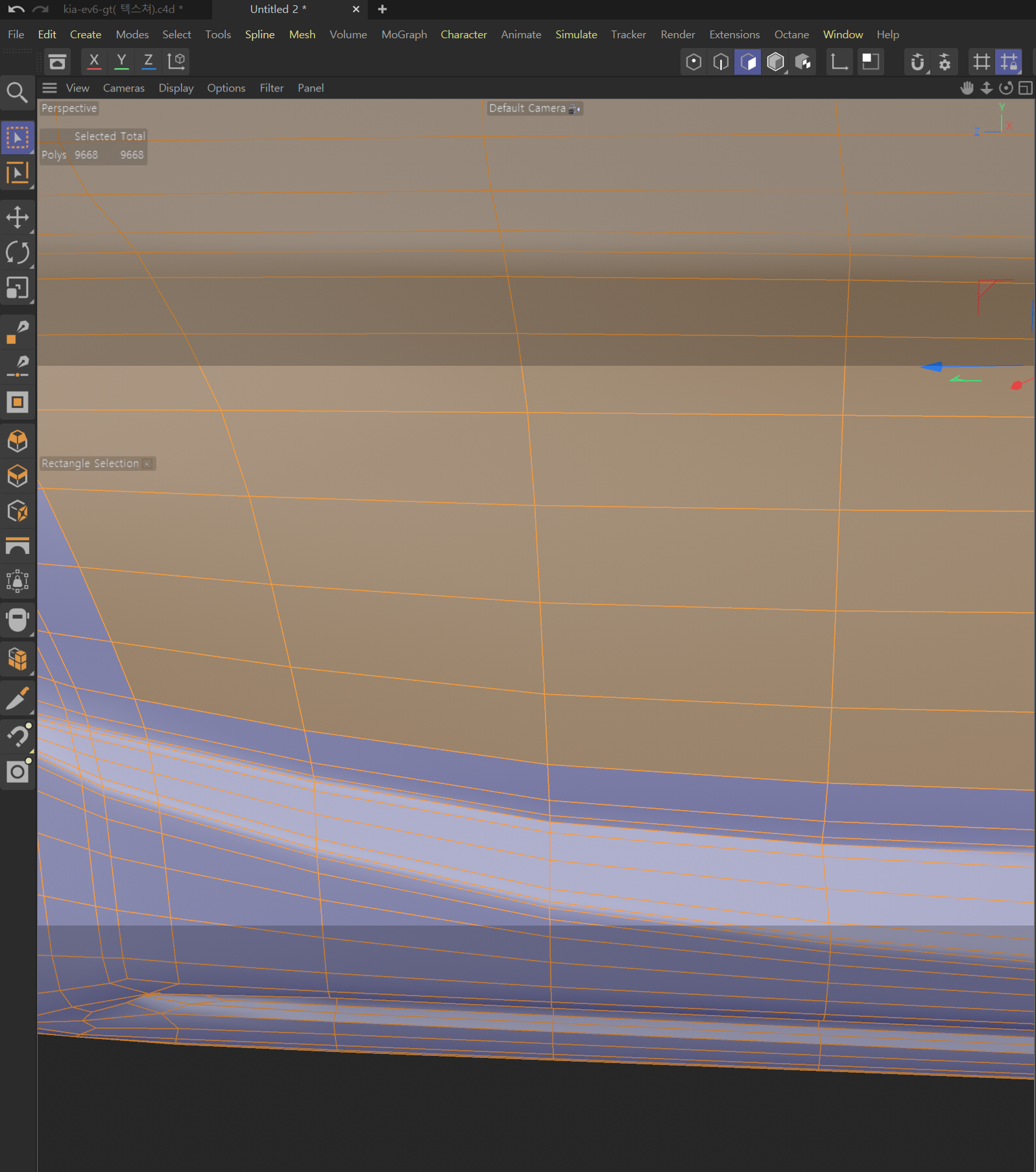Open the Options viewport menu
This screenshot has height=1172, width=1036.
(226, 88)
